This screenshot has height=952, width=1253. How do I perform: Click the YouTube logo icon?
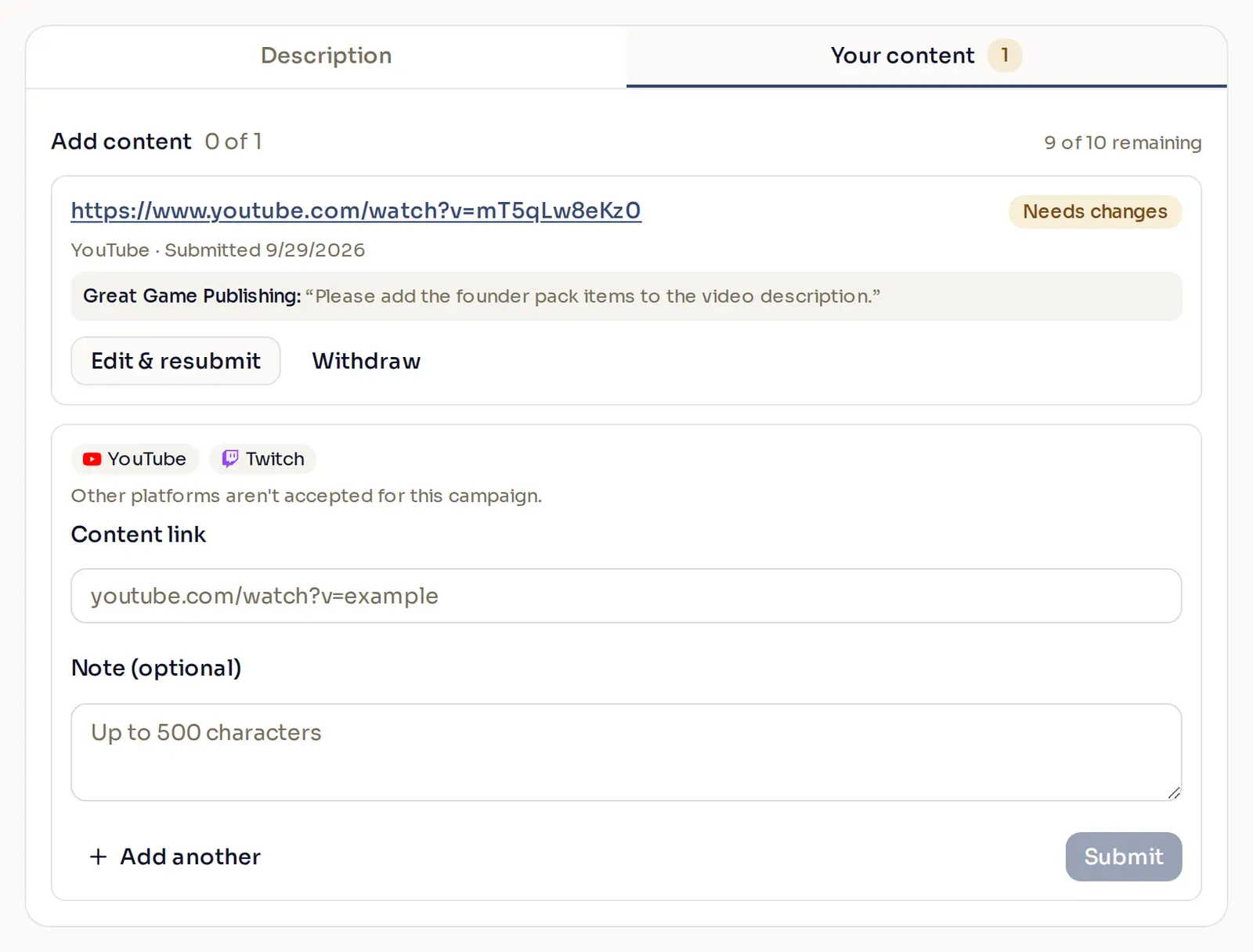point(92,459)
